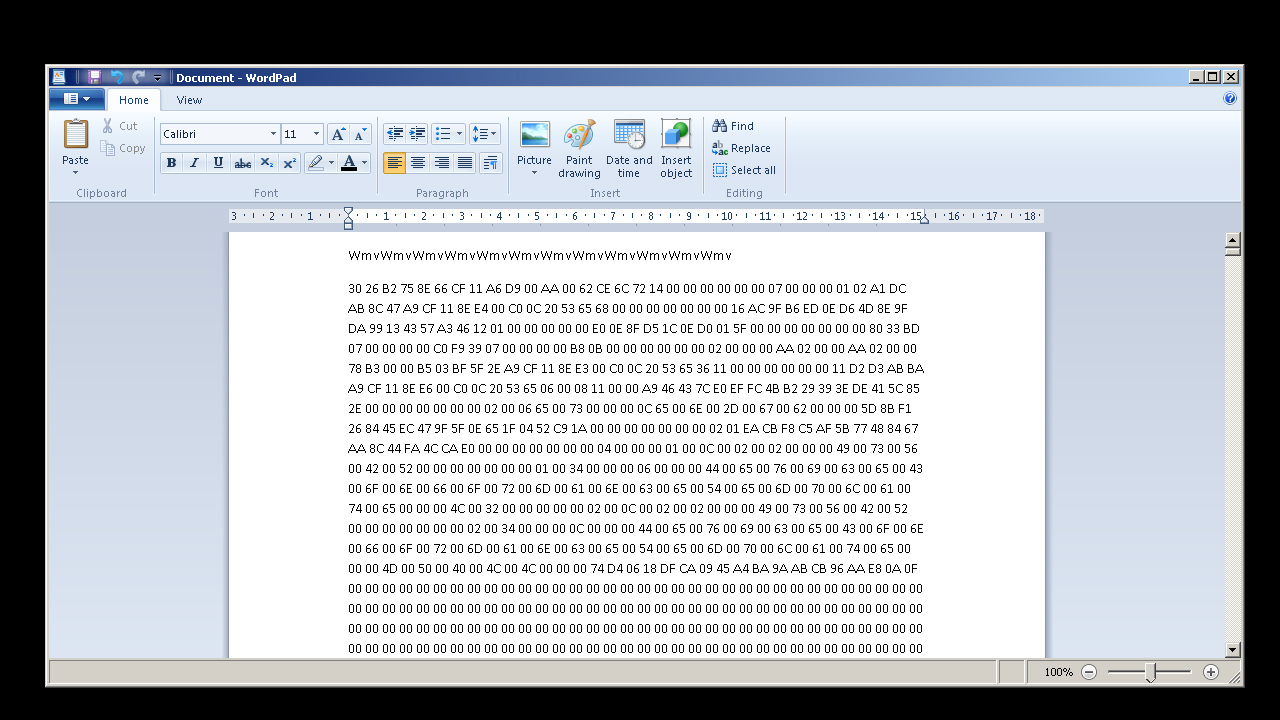The width and height of the screenshot is (1280, 720).
Task: Click the 100% zoom level text
Action: click(1059, 672)
